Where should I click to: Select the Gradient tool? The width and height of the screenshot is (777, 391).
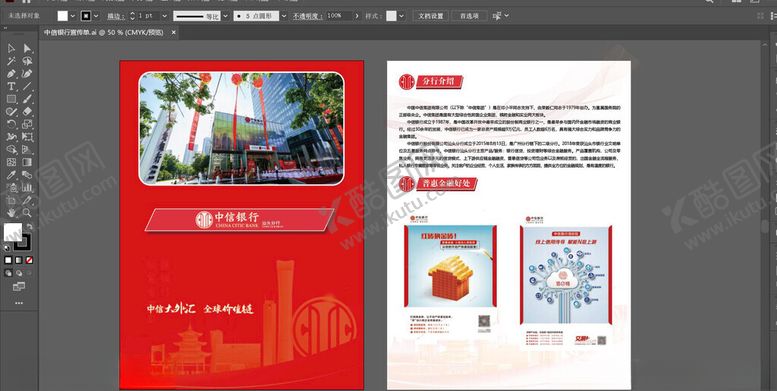click(x=27, y=162)
